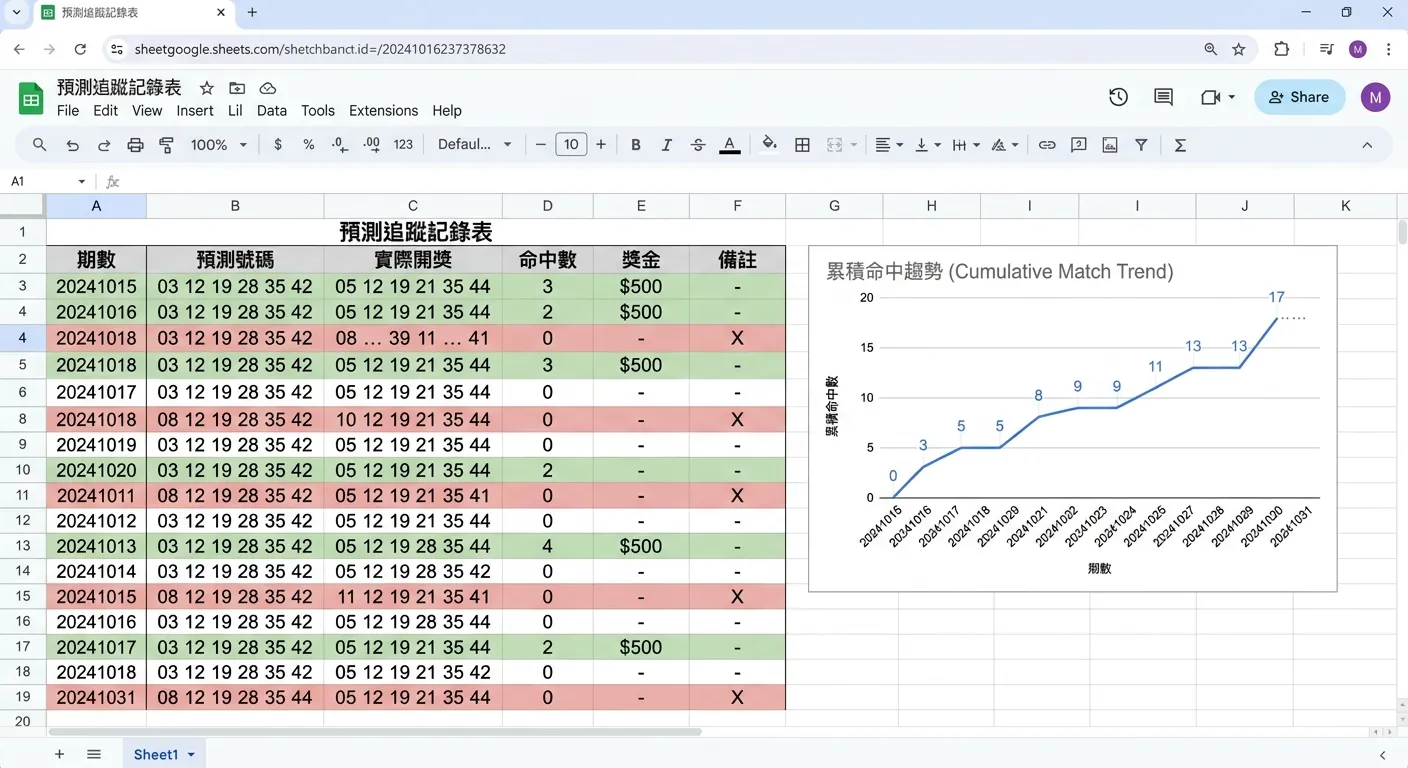Open the functions sigma menu
Screen dimensions: 1408x768
[x=1180, y=145]
